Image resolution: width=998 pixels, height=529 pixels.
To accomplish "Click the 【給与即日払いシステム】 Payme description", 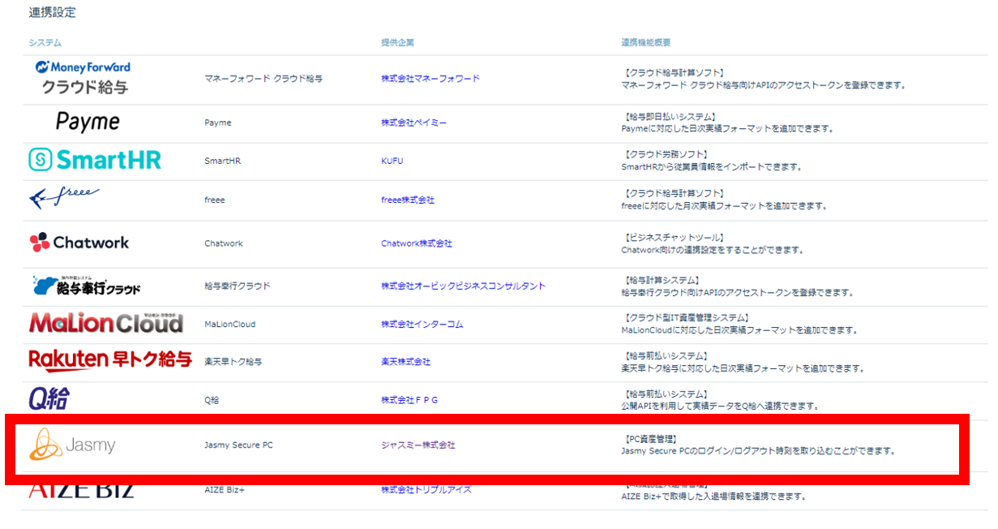I will pos(727,122).
